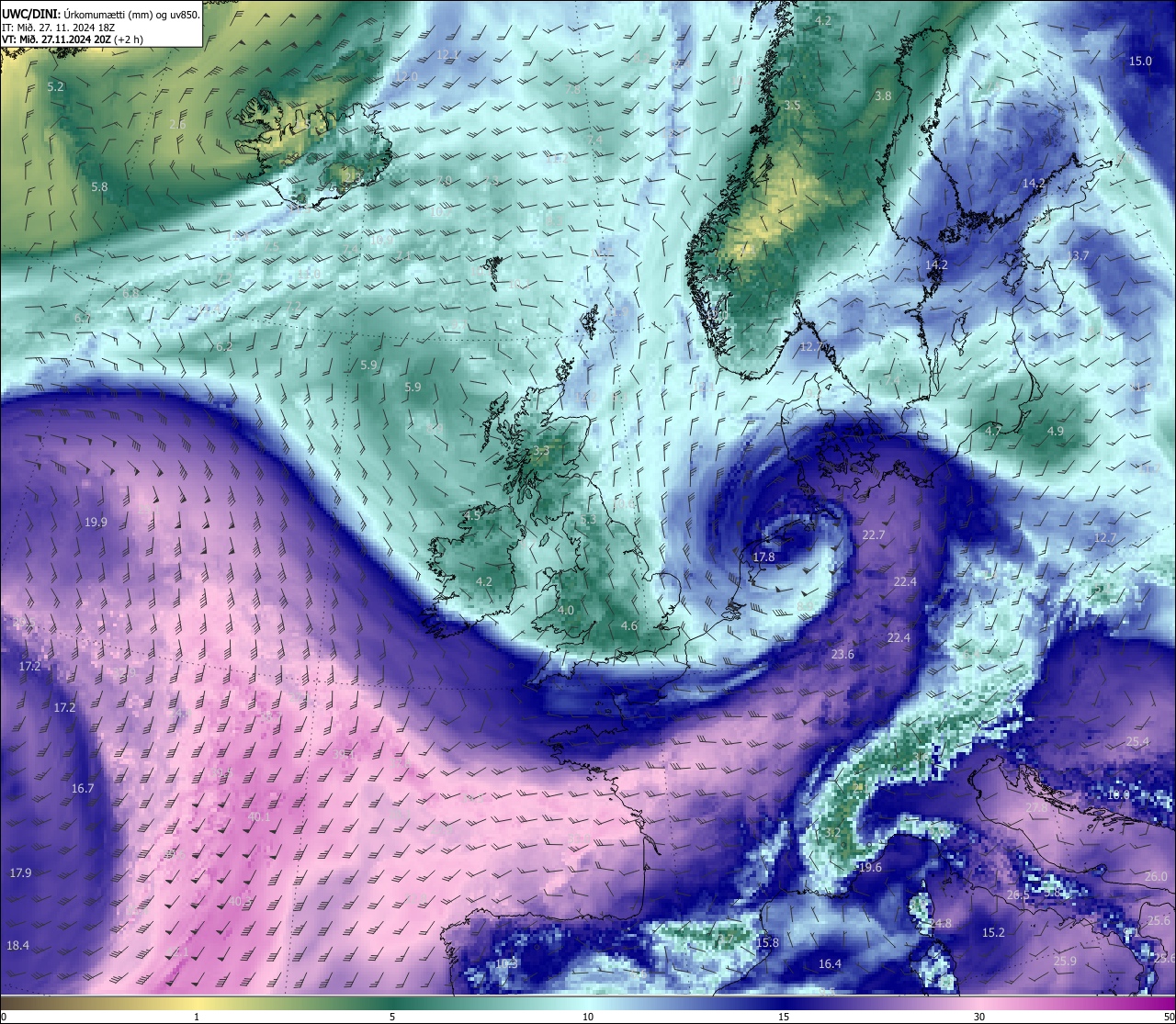1176x1024 pixels.
Task: Click the '16.7' value on the map
Action: pos(83,788)
